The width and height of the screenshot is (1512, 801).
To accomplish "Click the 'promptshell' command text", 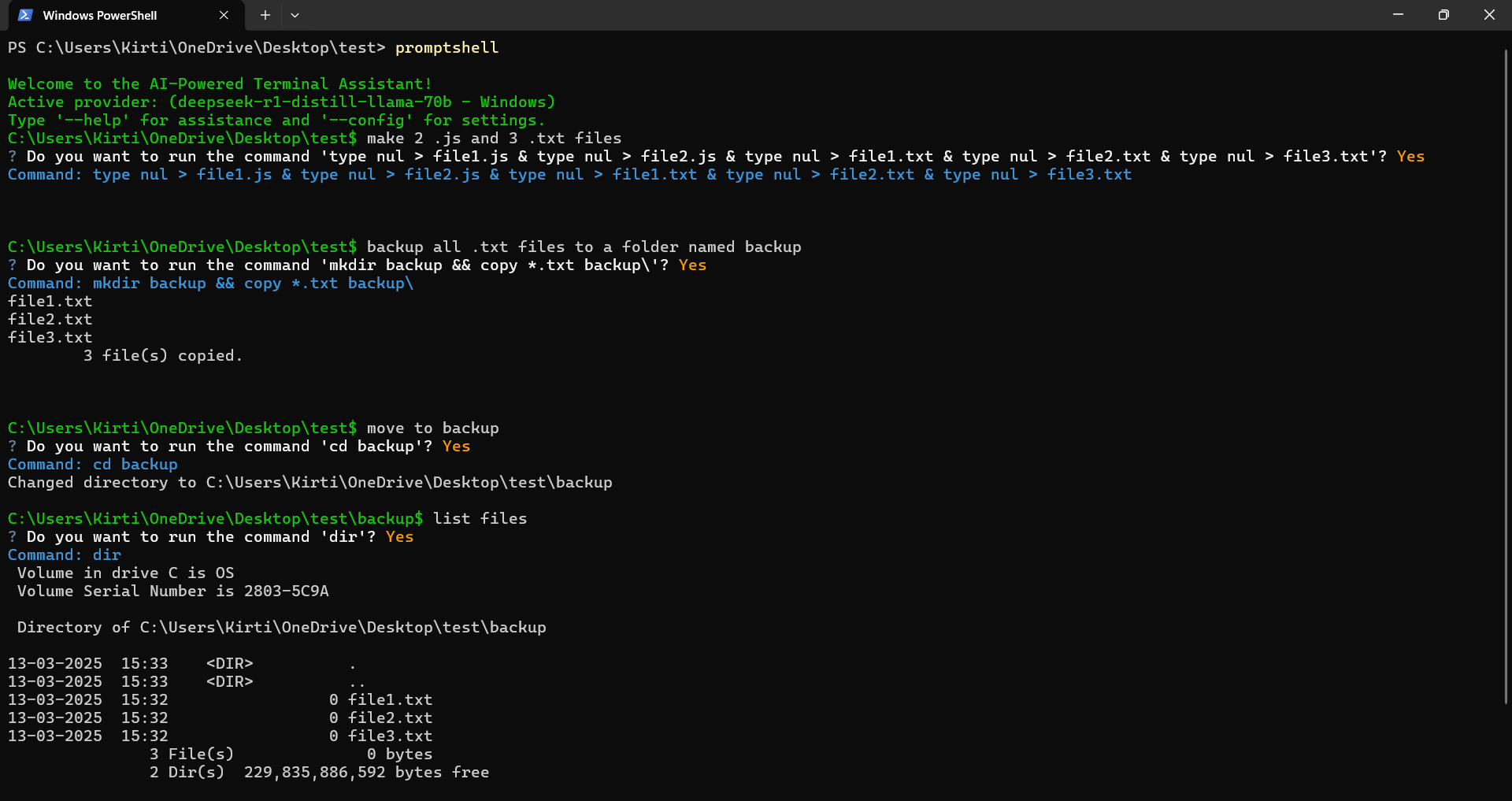I will coord(447,48).
